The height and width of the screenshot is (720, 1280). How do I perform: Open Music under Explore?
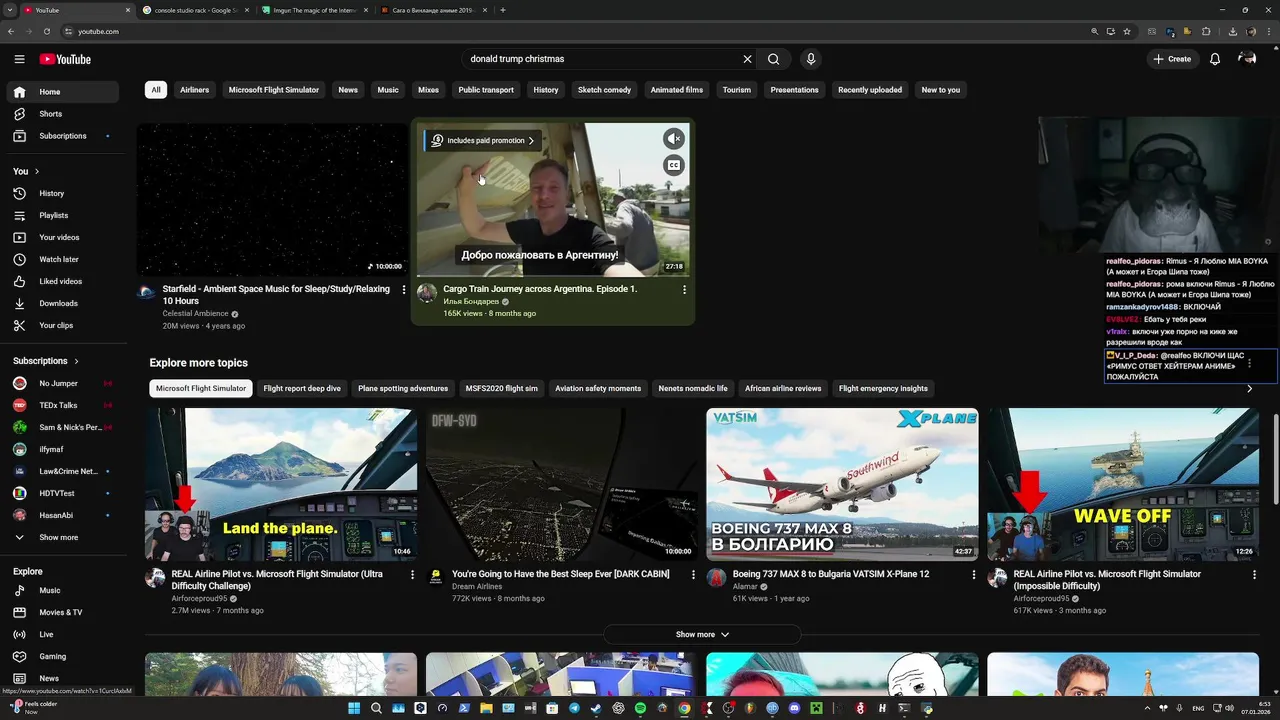[x=62, y=591]
